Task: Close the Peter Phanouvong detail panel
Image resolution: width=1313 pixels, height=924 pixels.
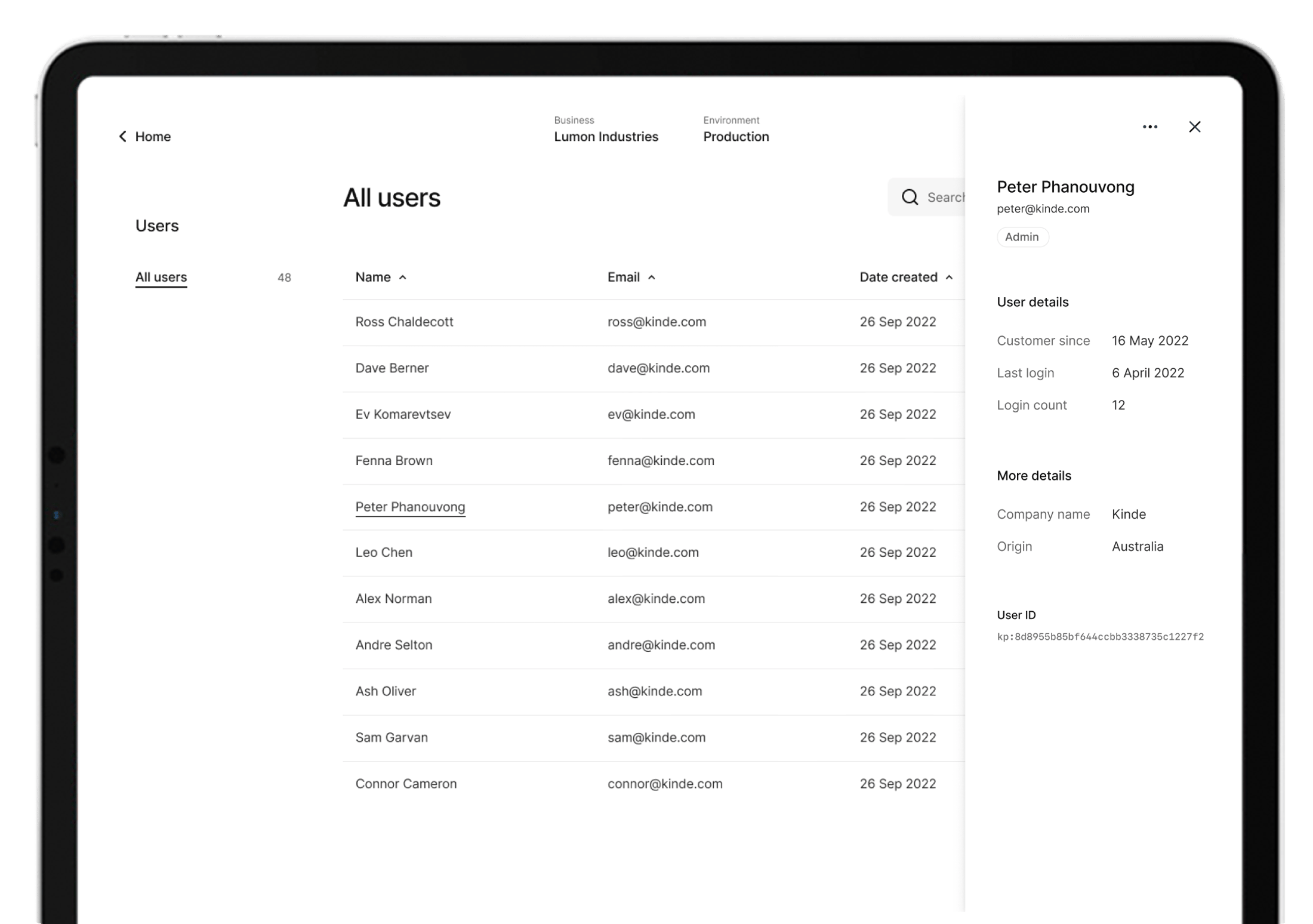Action: click(1195, 127)
